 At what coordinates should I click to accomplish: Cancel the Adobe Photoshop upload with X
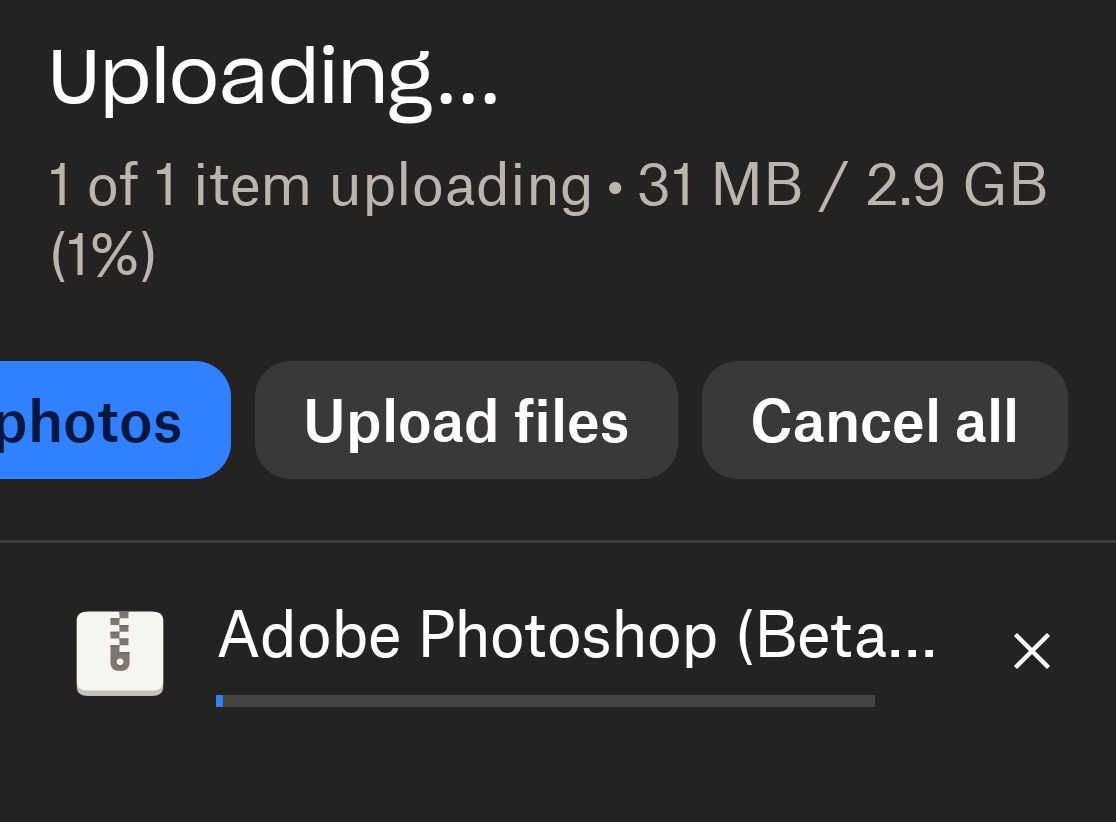[1031, 652]
